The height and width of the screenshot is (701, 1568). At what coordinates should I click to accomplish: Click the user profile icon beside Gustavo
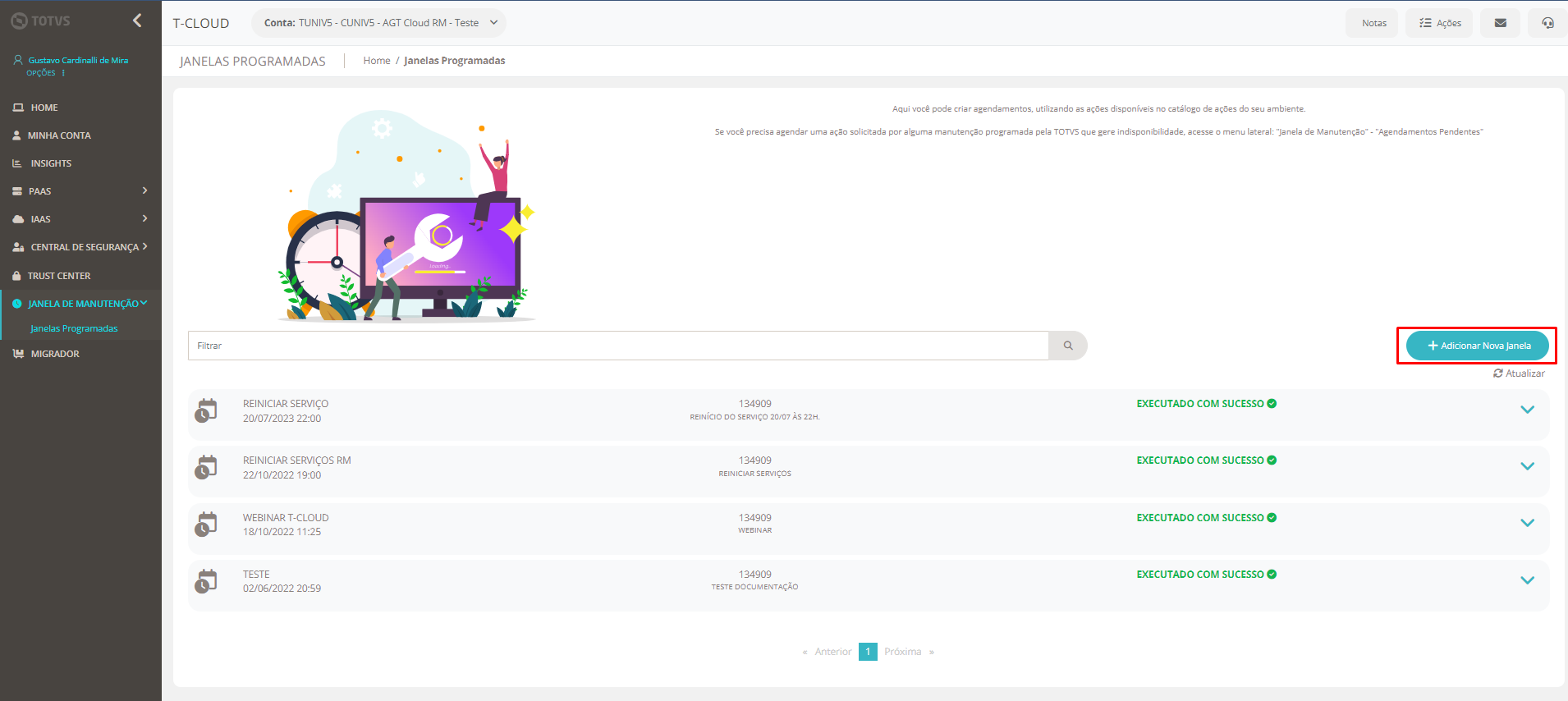[x=18, y=60]
